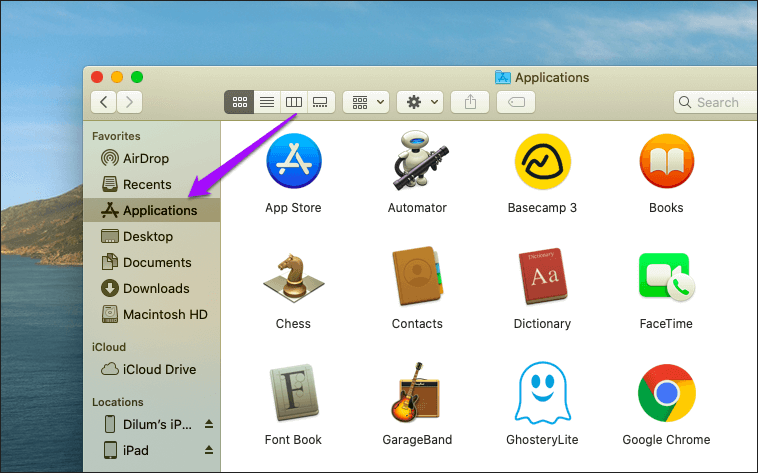Image resolution: width=758 pixels, height=473 pixels.
Task: Select the GhosteryLite ghost icon
Action: (542, 392)
